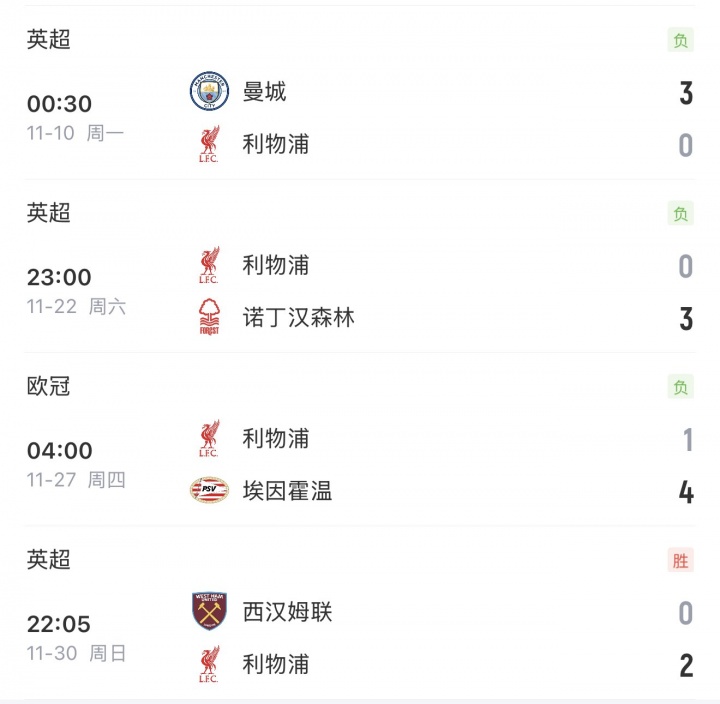
Task: Open the 诺丁汉森林 team page
Action: coord(298,318)
